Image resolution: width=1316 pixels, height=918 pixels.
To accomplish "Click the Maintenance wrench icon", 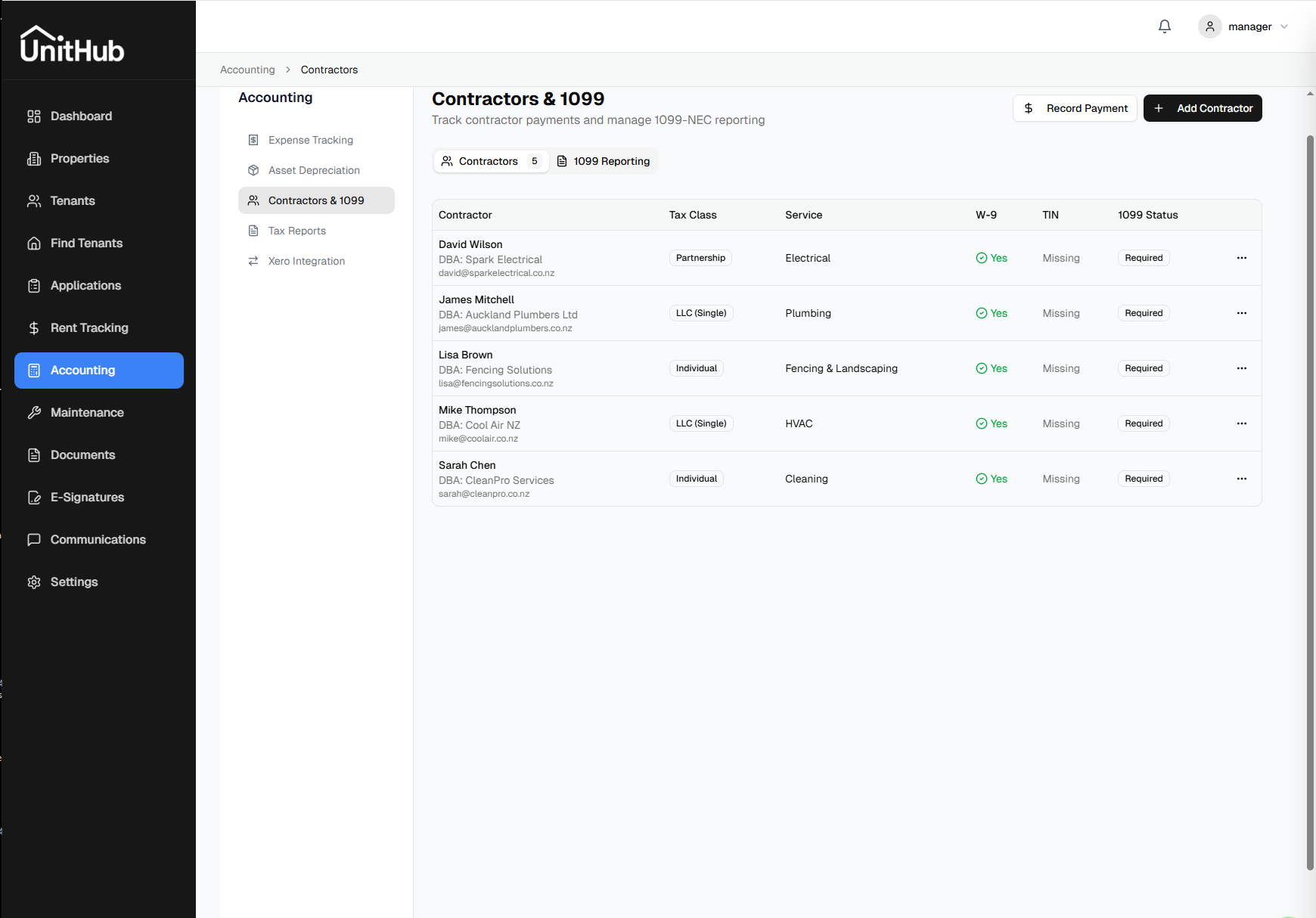I will 34,413.
